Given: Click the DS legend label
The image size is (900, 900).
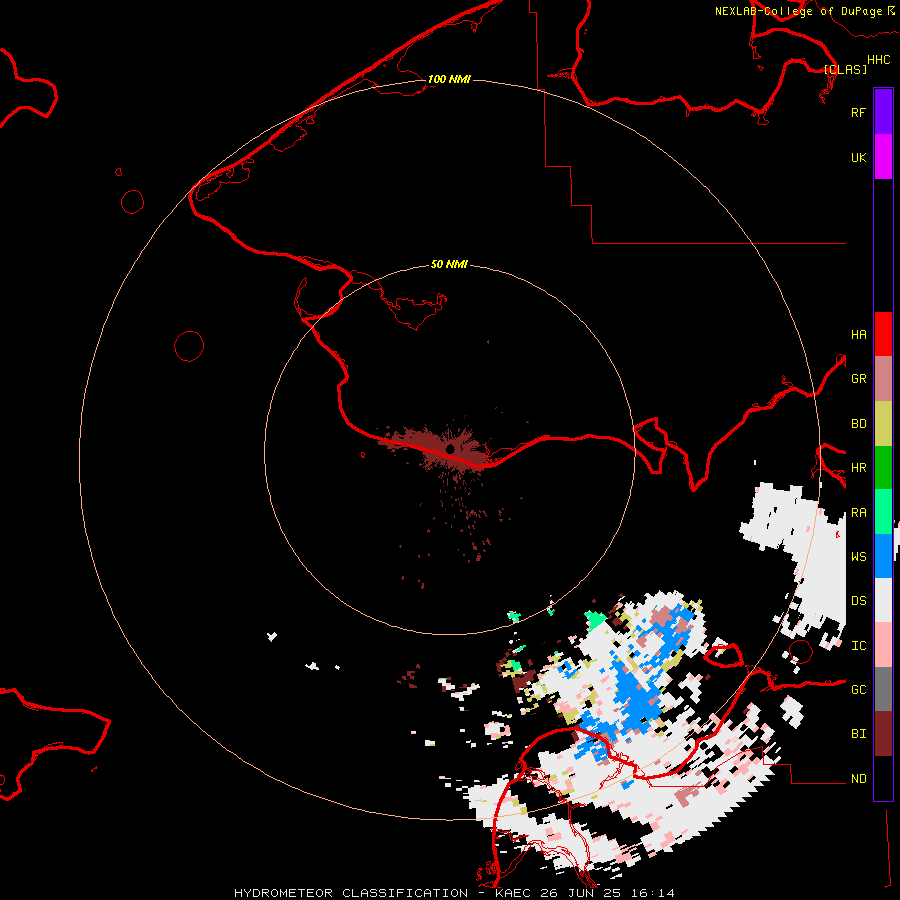Looking at the screenshot, I should [x=858, y=601].
